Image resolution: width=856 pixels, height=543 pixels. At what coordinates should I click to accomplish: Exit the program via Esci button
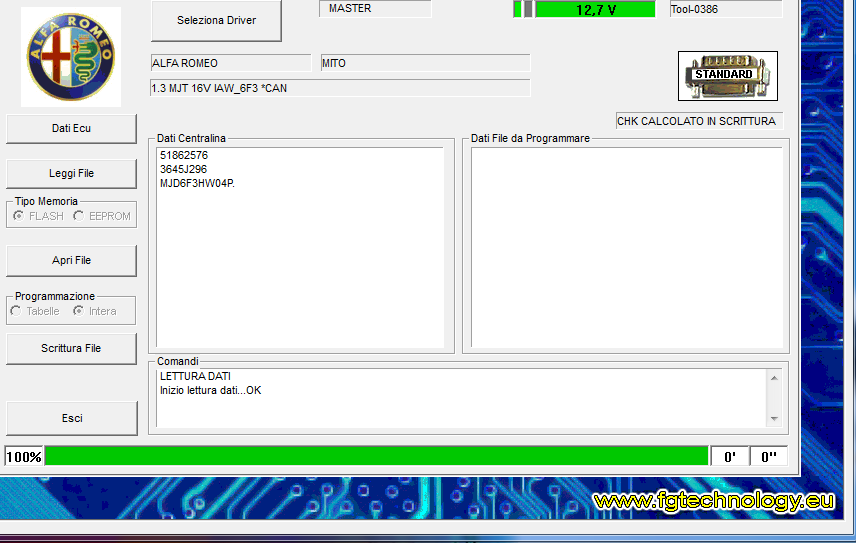pos(72,418)
